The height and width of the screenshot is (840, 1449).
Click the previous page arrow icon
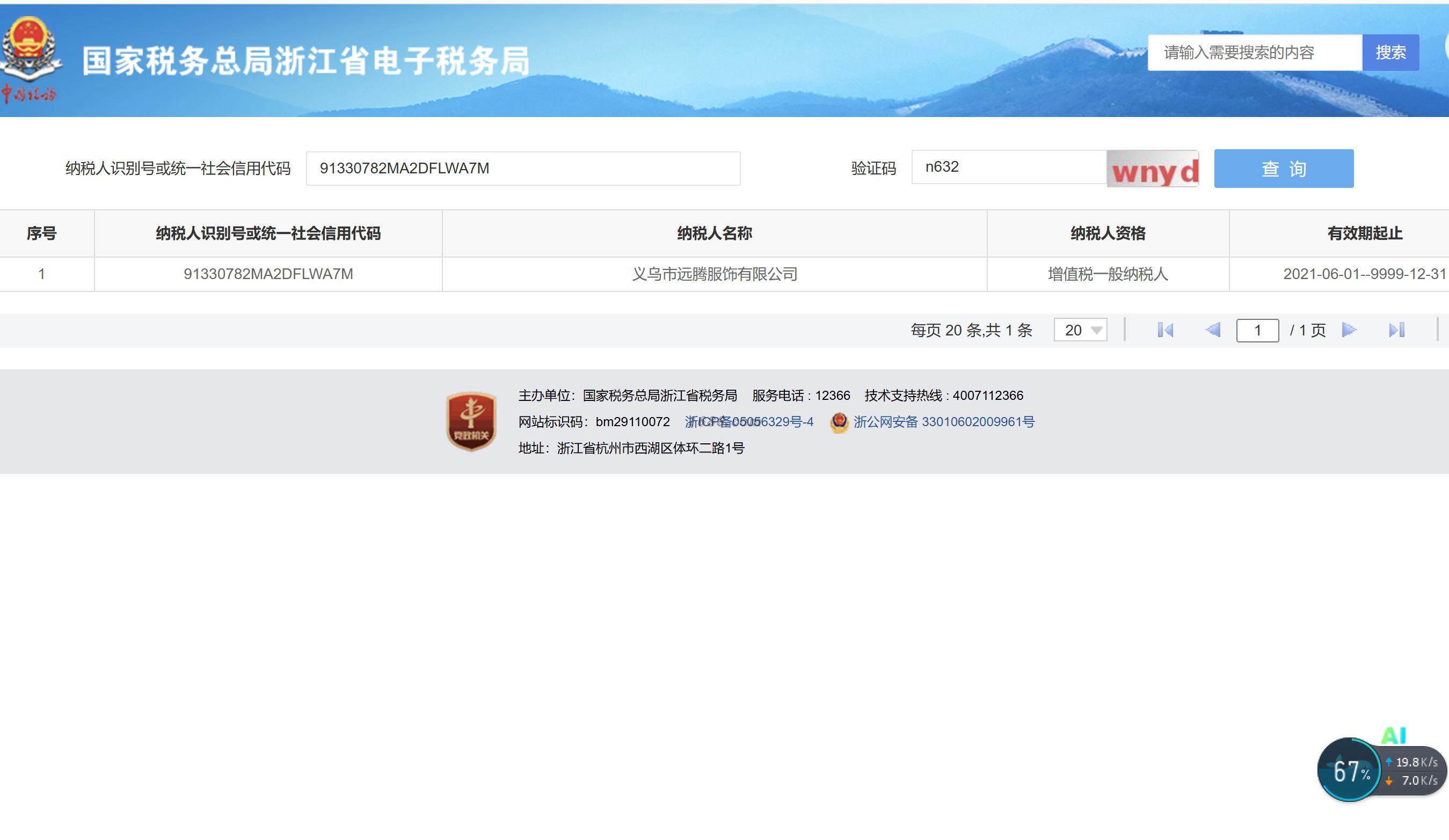(x=1212, y=330)
